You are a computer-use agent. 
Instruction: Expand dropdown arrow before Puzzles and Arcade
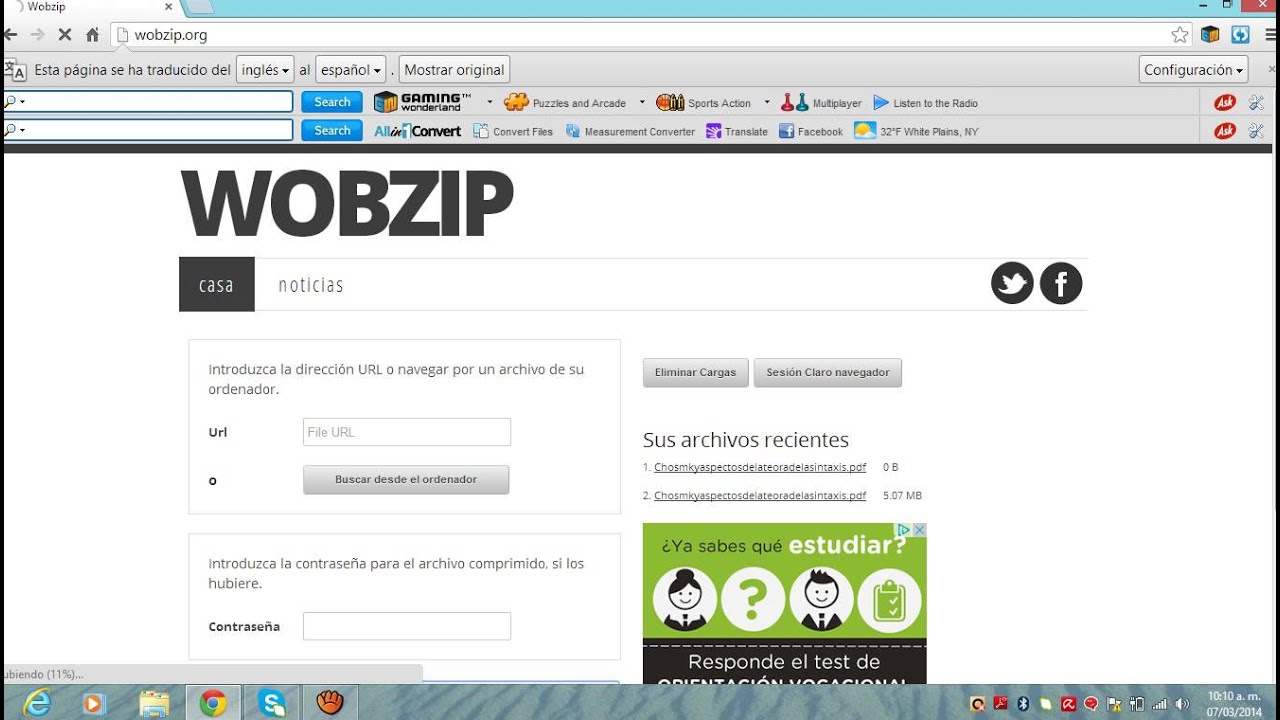[x=490, y=102]
